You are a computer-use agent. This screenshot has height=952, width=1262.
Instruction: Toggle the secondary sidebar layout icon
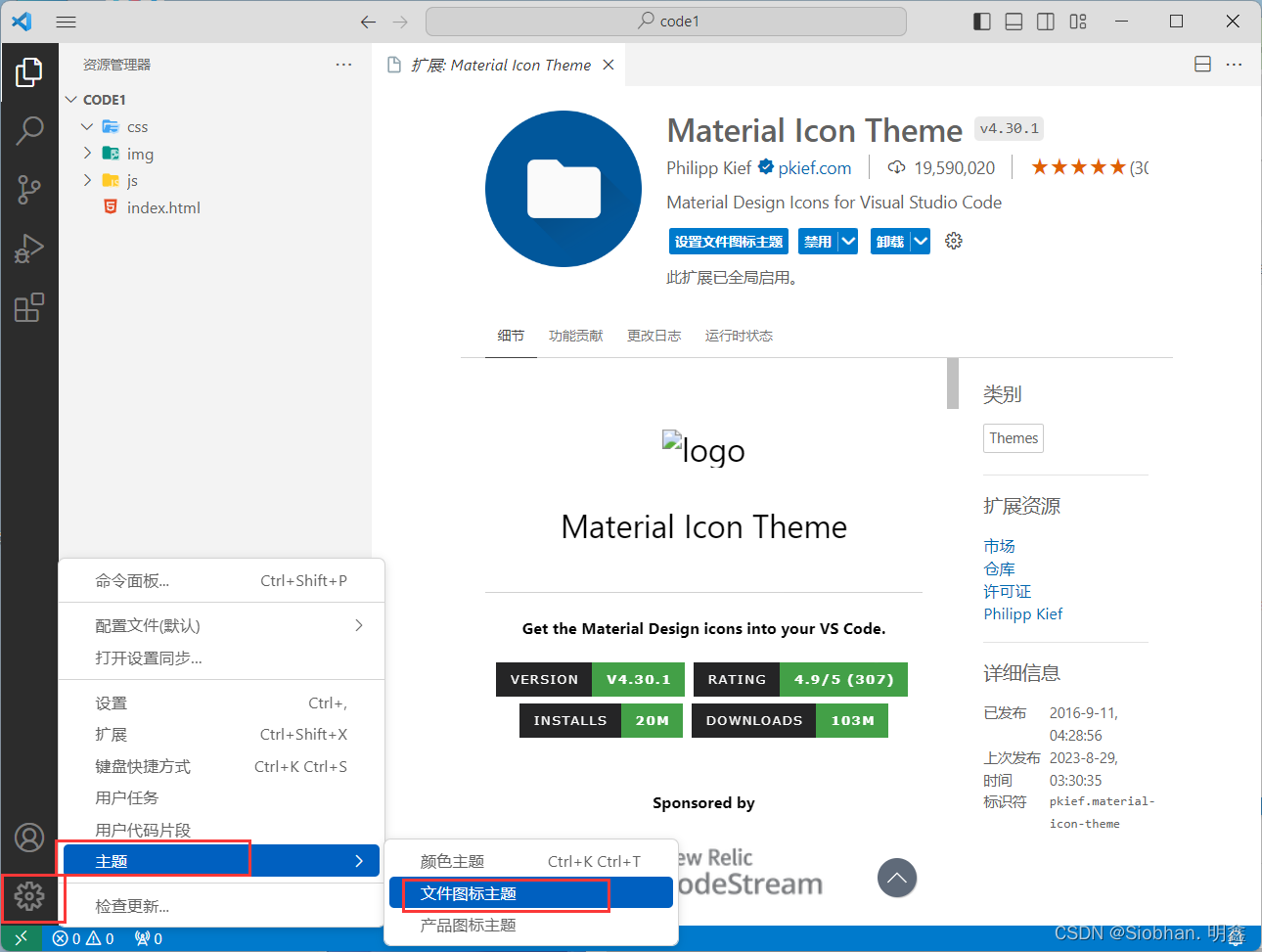pos(1046,22)
